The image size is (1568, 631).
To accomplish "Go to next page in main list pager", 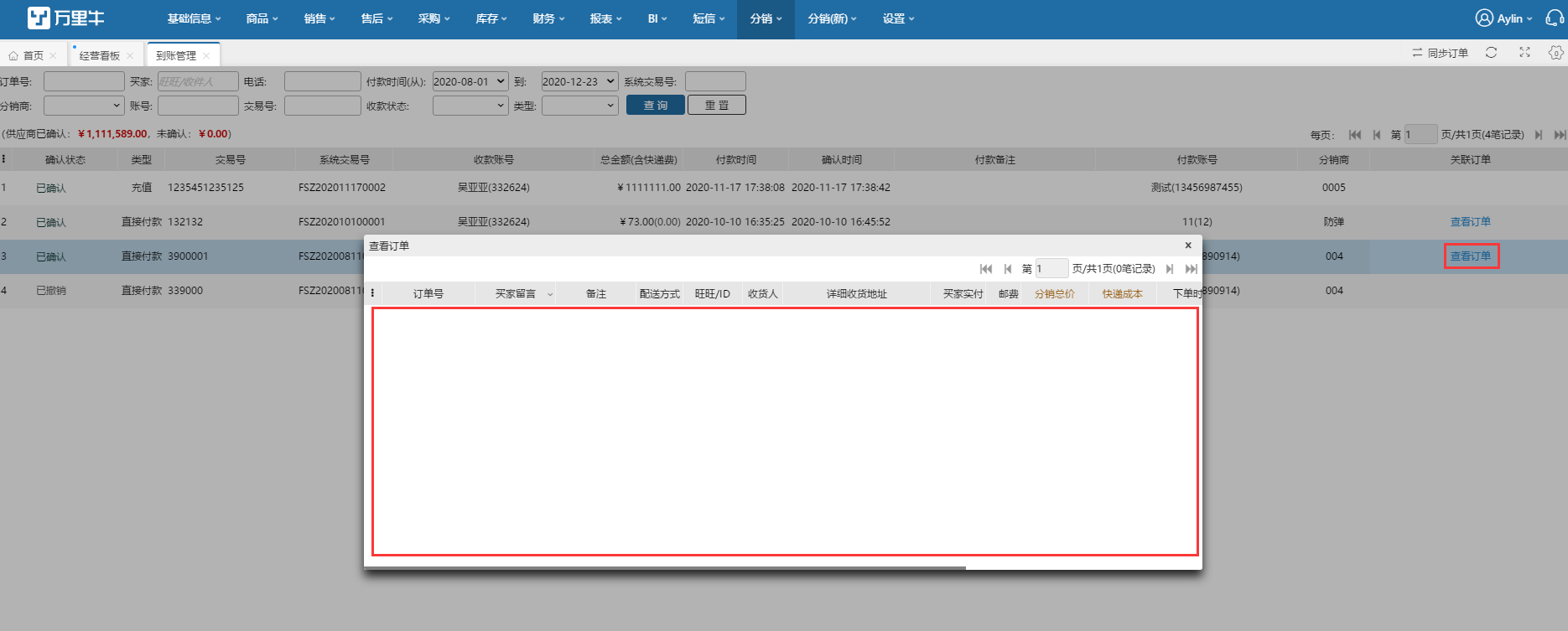I will tap(1539, 134).
